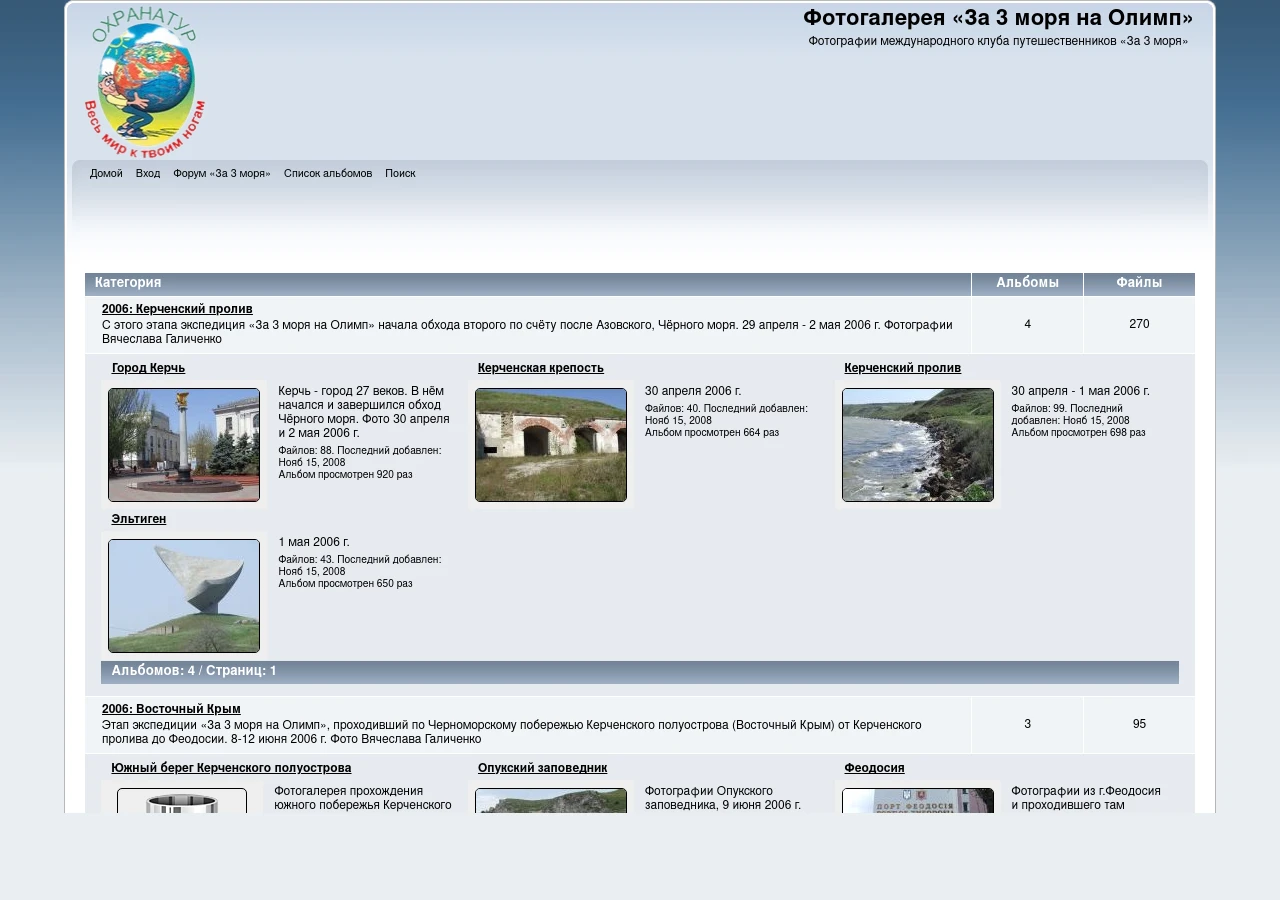Open the Феодосия album link
This screenshot has height=900, width=1280.
click(874, 768)
